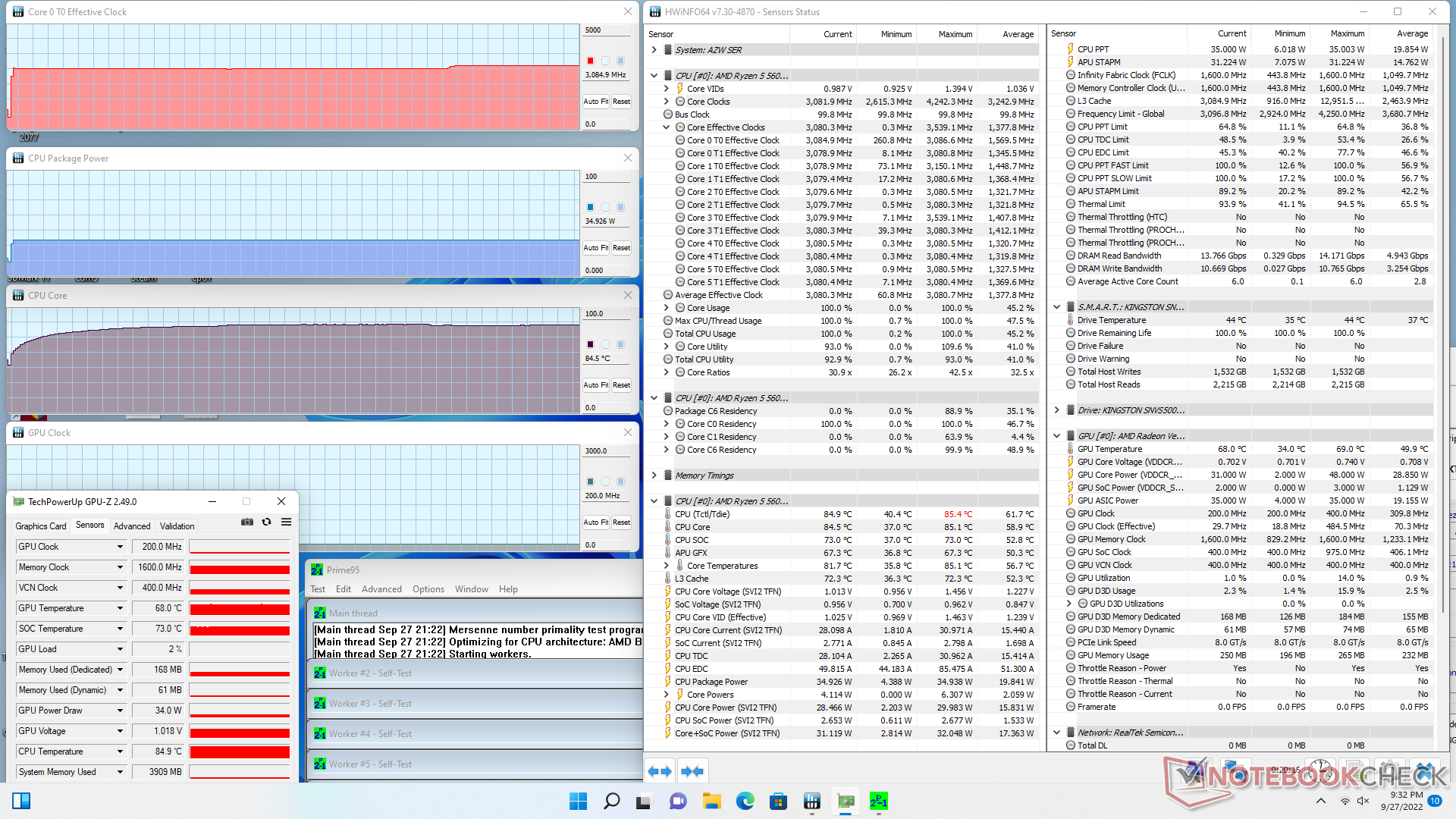Expand the System: AZW SER node

654,50
